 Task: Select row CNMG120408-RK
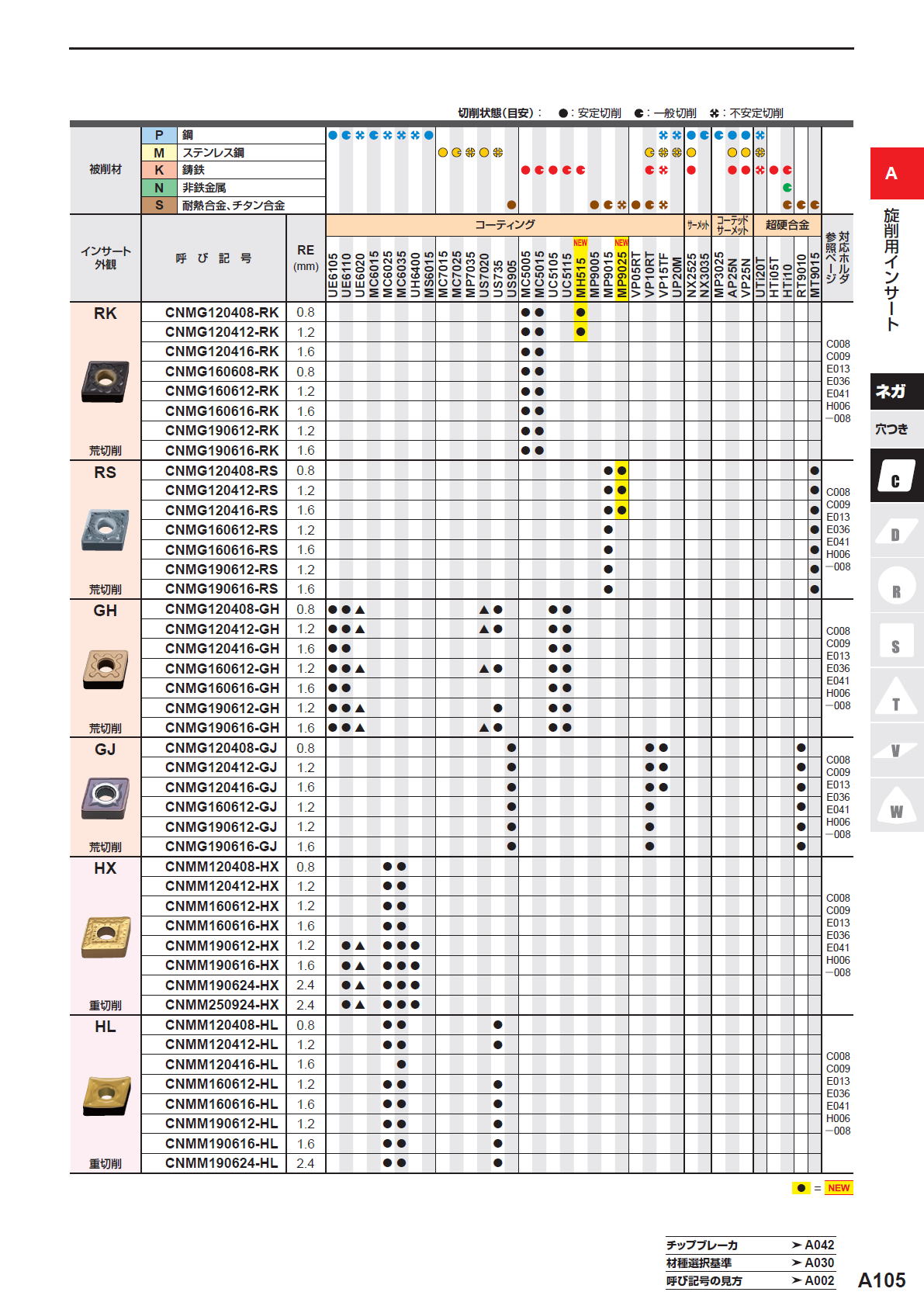[481, 312]
